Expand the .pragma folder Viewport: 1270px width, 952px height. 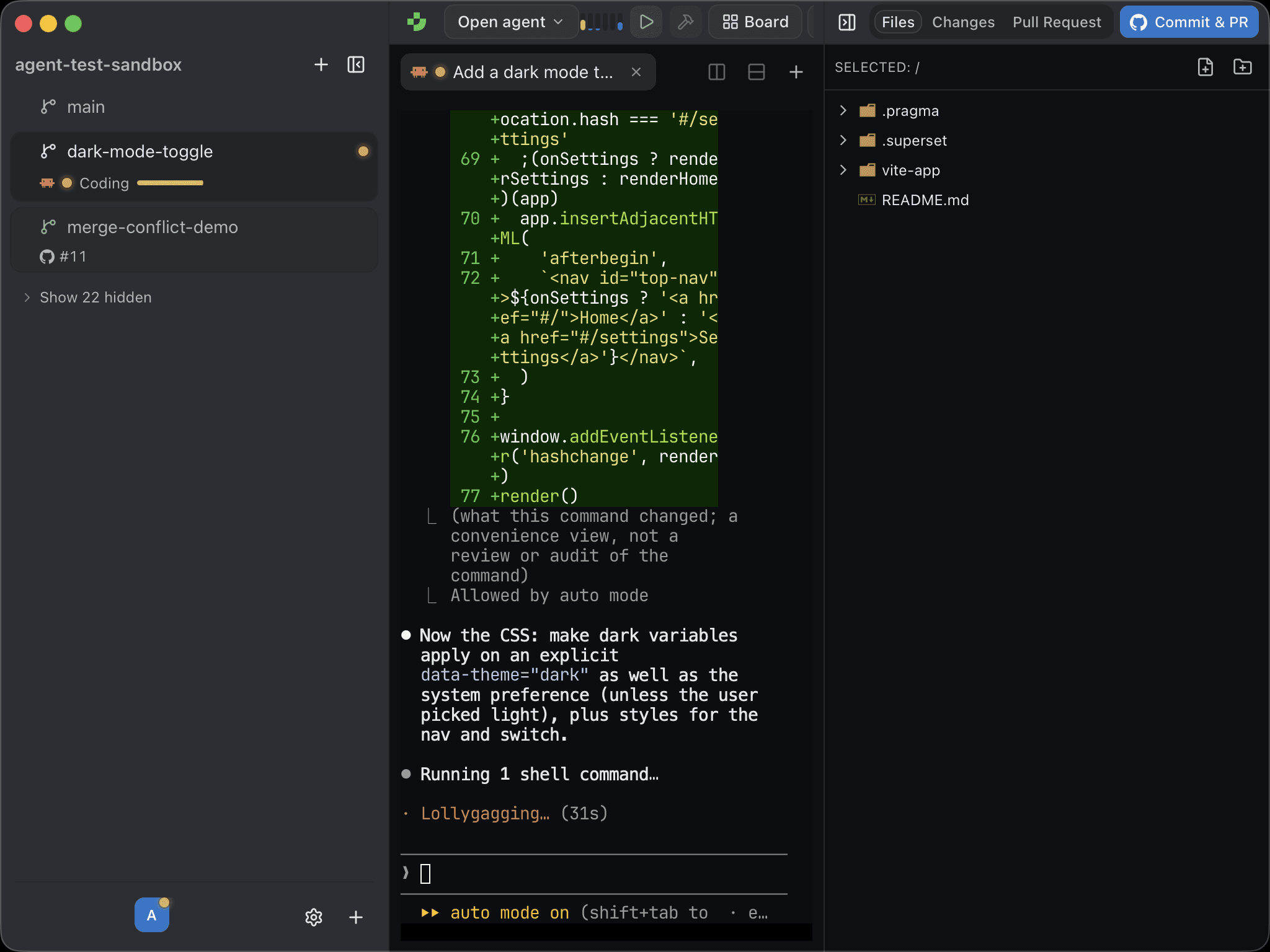tap(843, 110)
